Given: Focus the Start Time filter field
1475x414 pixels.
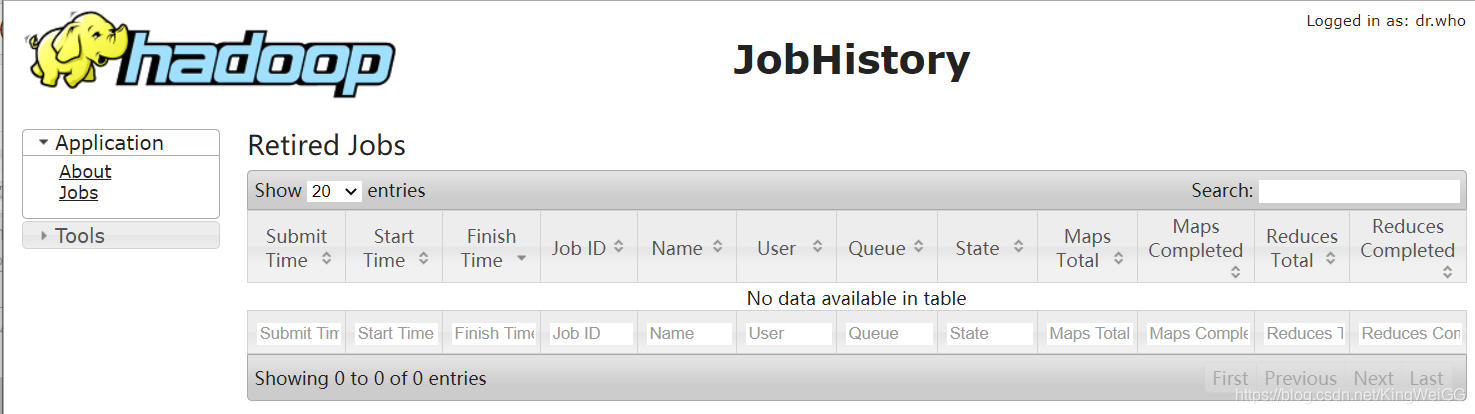Looking at the screenshot, I should point(395,334).
